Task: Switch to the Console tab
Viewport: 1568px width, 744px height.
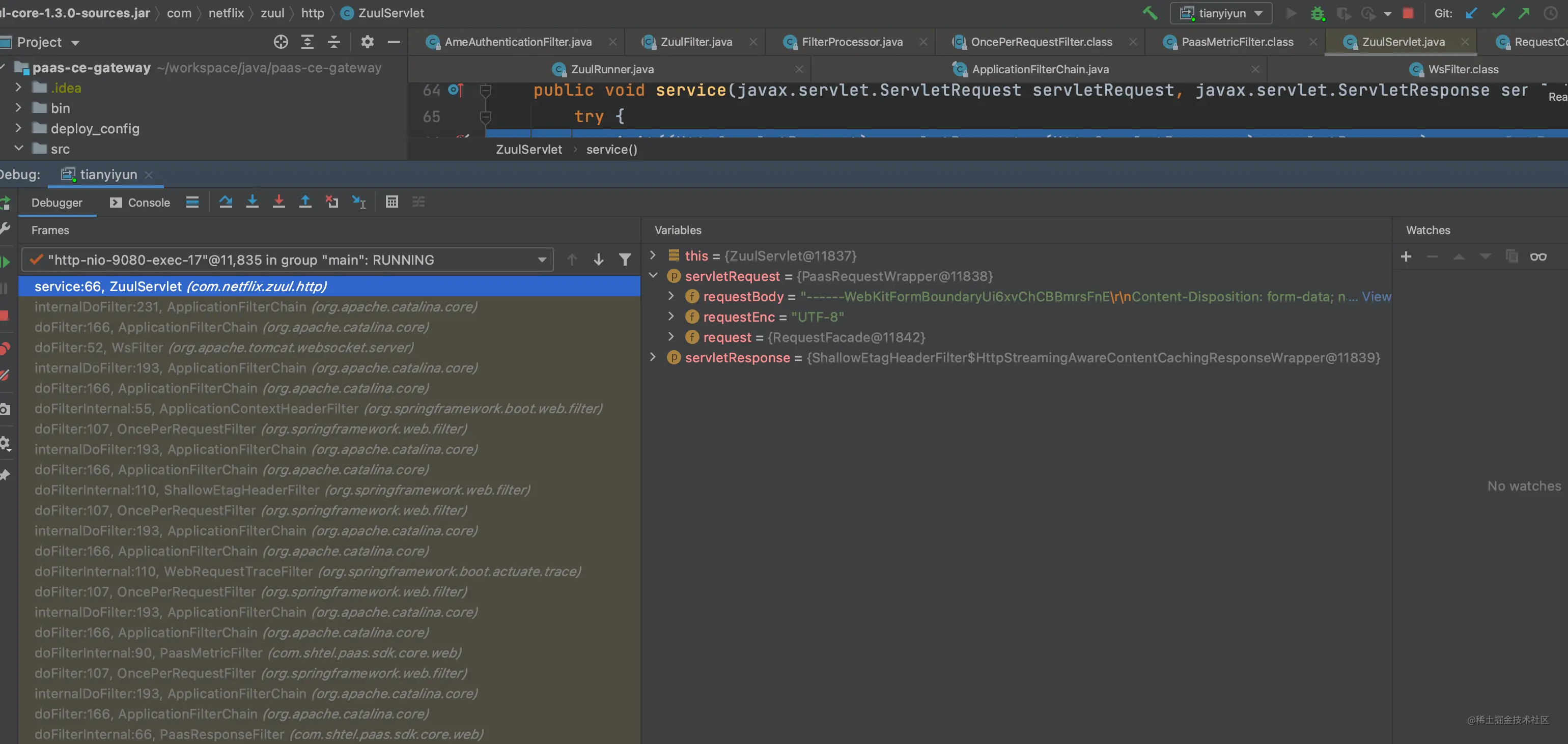Action: (x=140, y=203)
